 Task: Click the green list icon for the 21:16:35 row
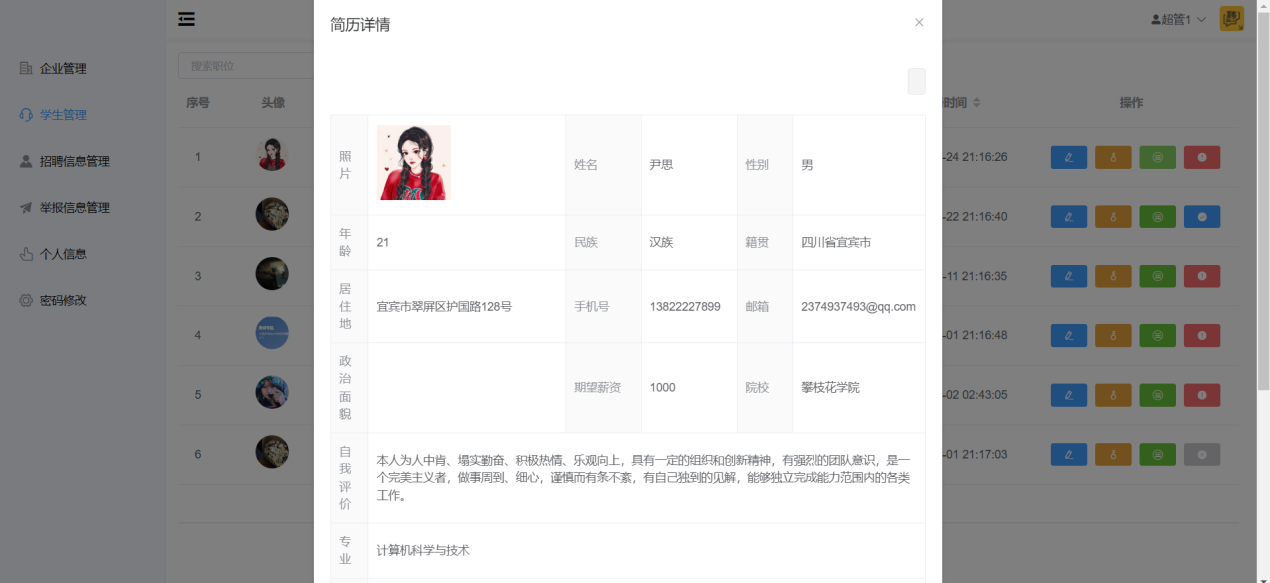[x=1157, y=276]
